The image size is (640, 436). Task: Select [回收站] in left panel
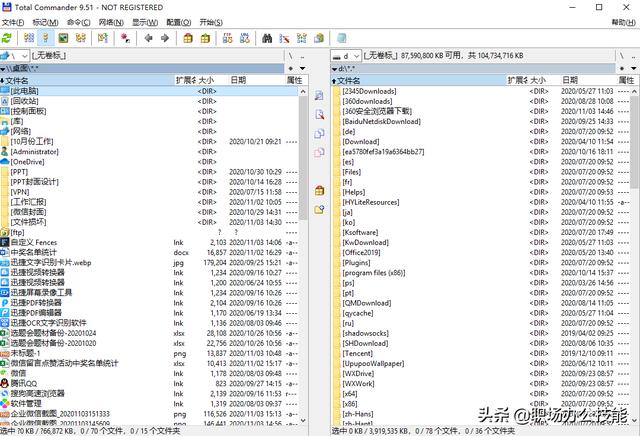pyautogui.click(x=149, y=101)
